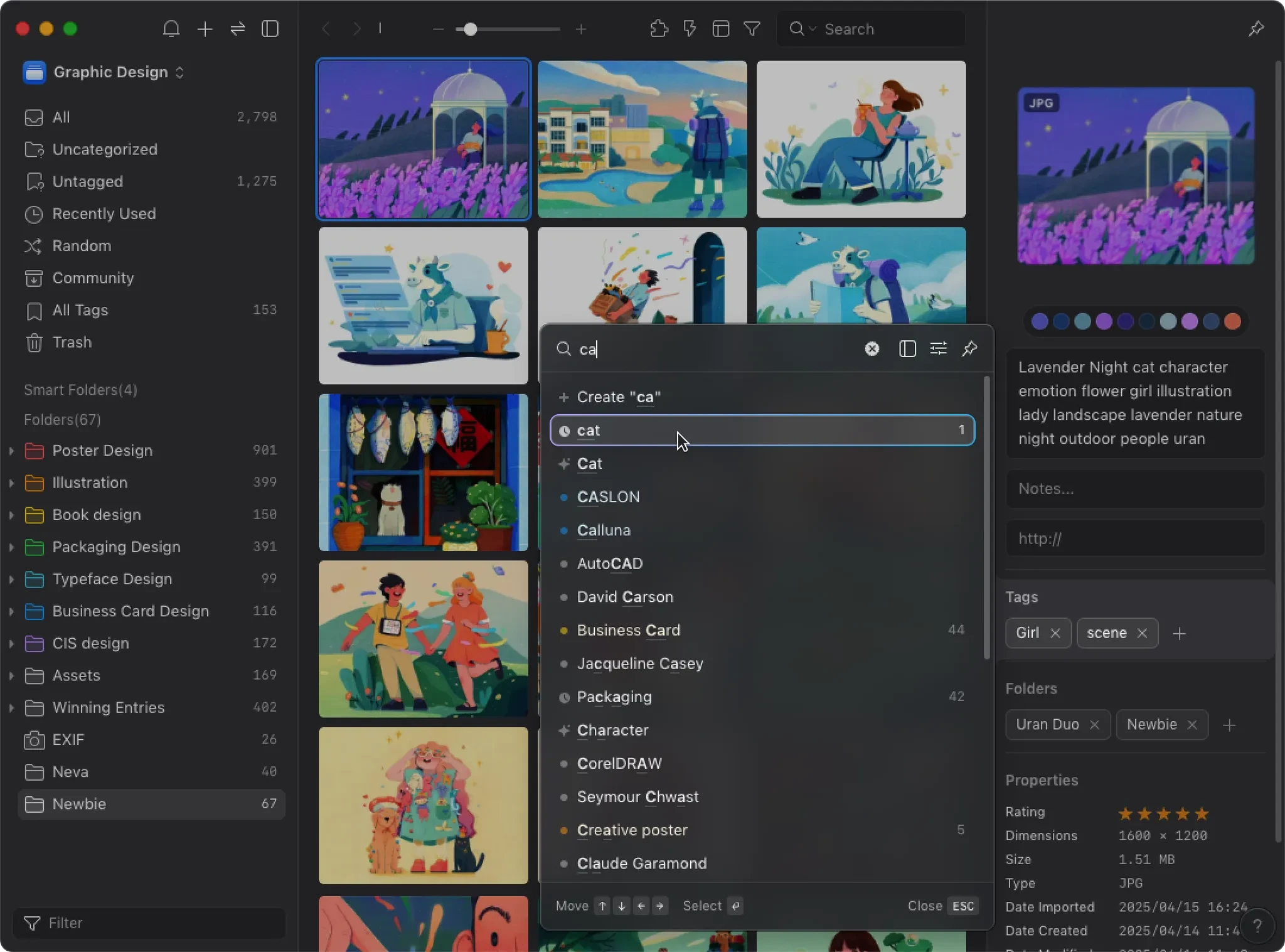The height and width of the screenshot is (952, 1285).
Task: Click Create "ca" option
Action: [763, 397]
